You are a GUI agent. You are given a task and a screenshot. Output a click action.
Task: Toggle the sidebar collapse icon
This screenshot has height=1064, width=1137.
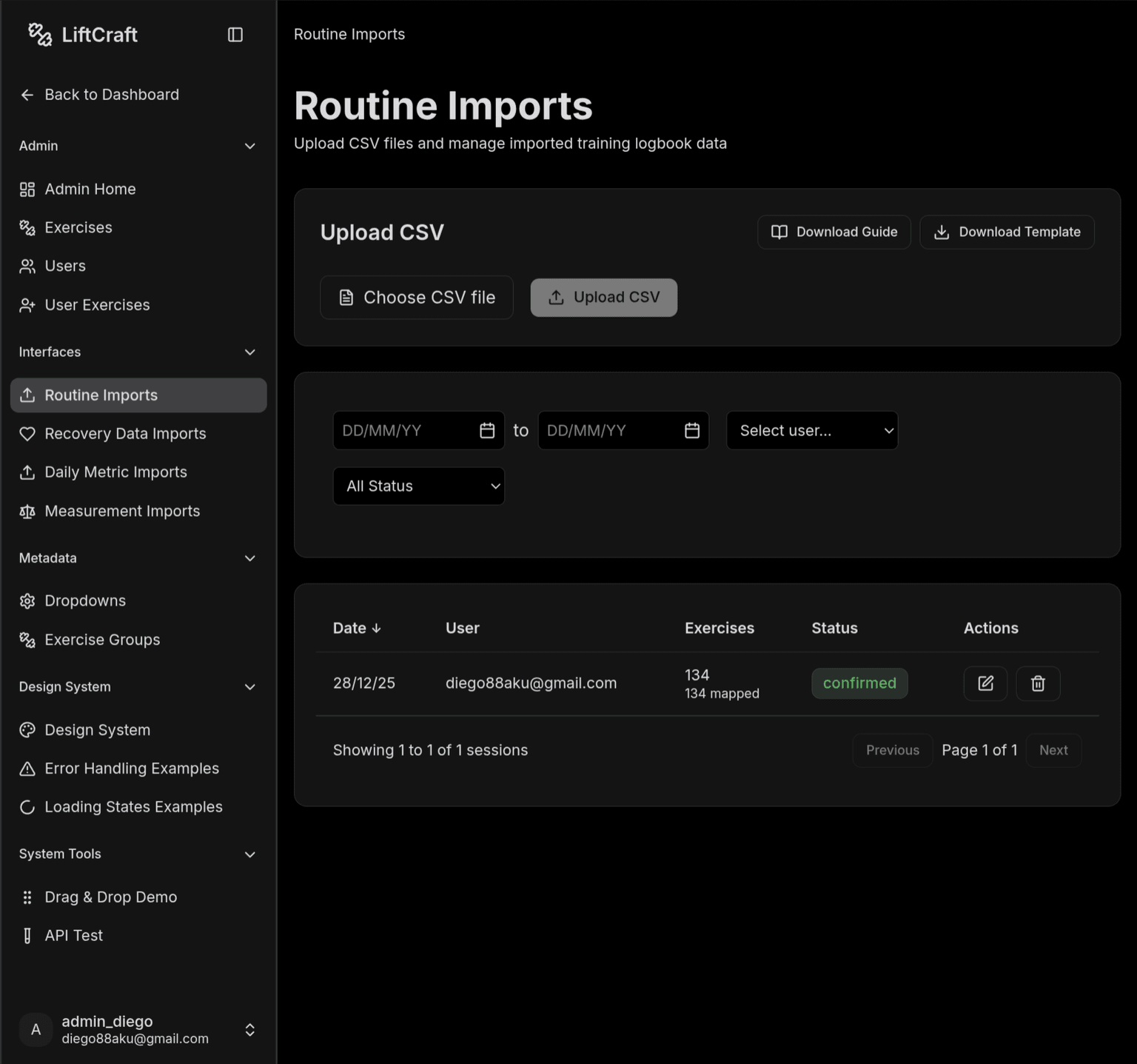235,35
